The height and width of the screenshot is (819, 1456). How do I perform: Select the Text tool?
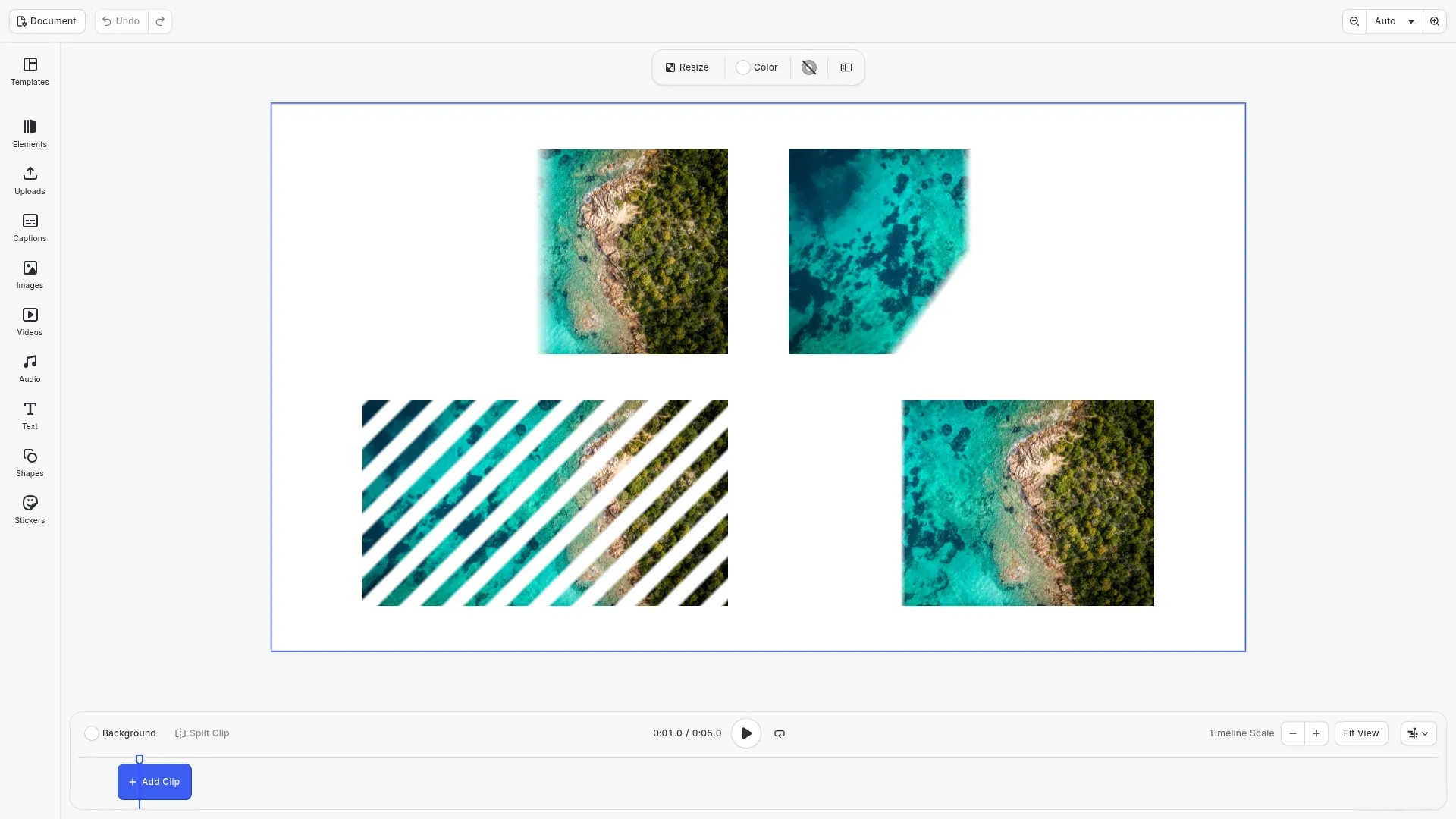pos(30,416)
